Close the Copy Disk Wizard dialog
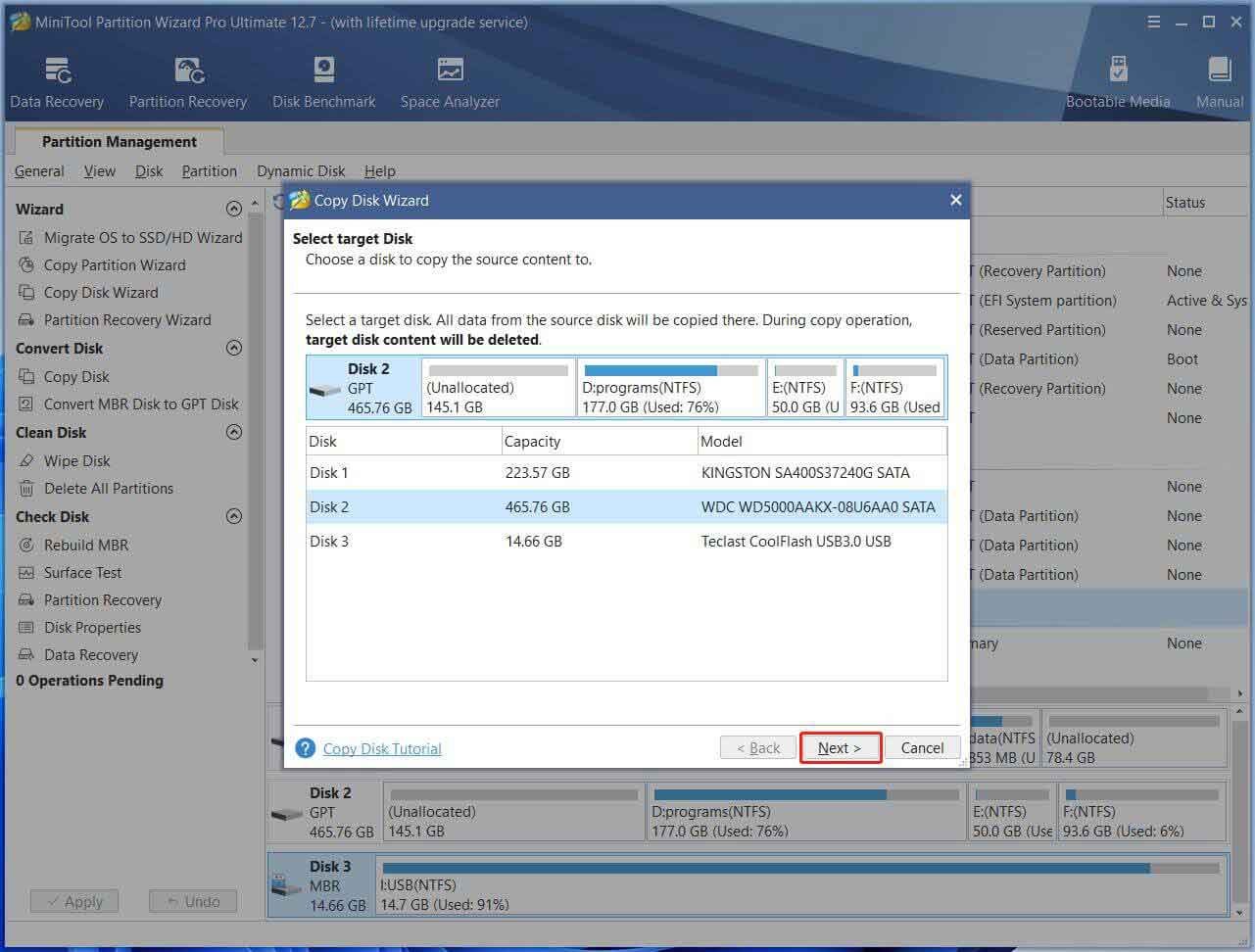The height and width of the screenshot is (952, 1255). point(956,200)
